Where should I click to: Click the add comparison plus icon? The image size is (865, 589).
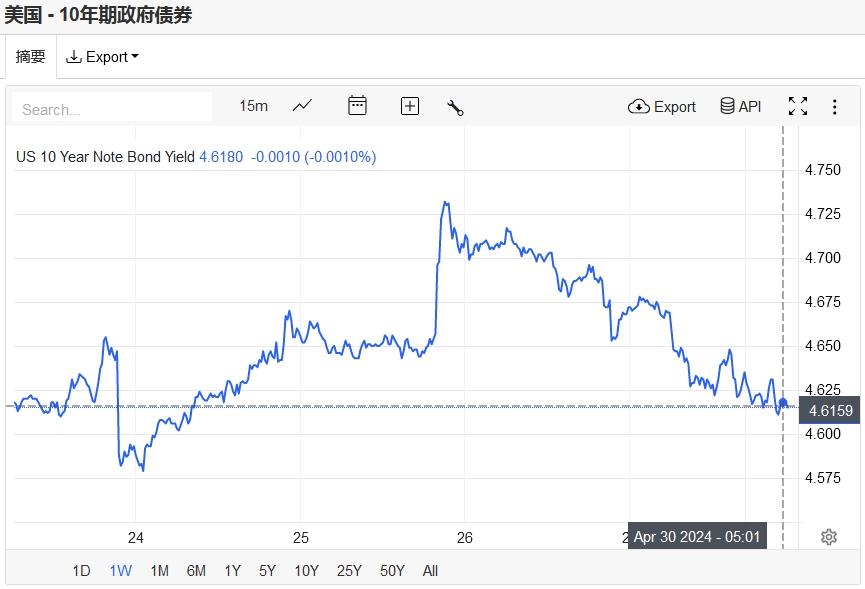[x=410, y=106]
